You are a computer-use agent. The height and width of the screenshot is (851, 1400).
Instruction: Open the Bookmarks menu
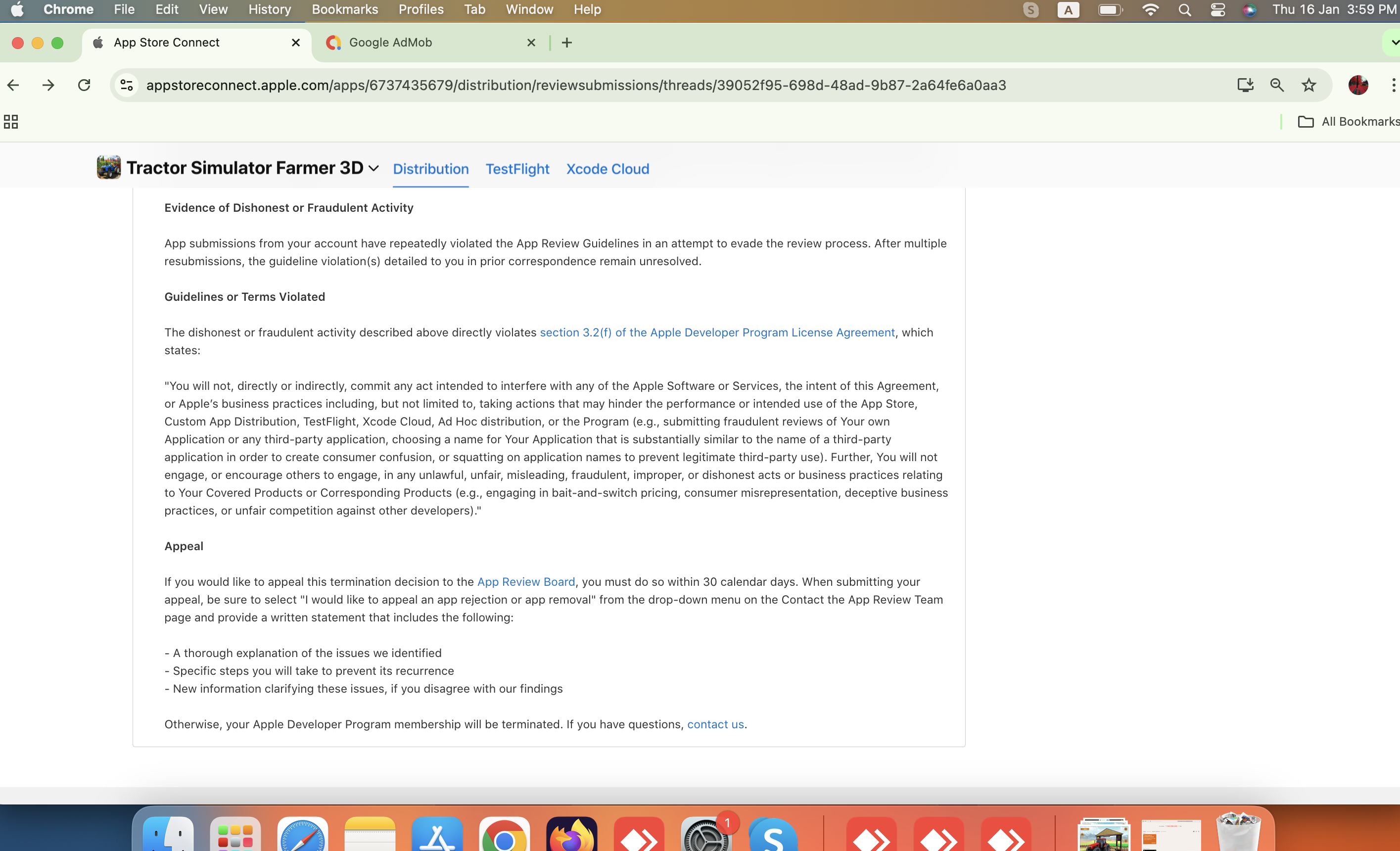click(x=345, y=10)
